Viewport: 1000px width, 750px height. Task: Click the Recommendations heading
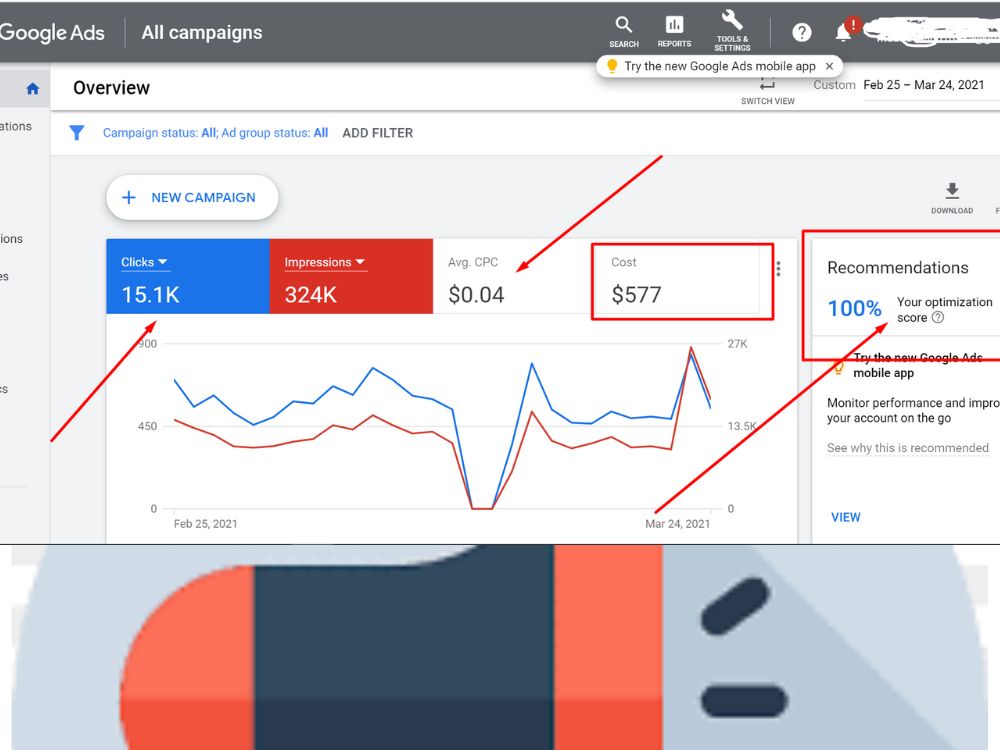pyautogui.click(x=897, y=268)
